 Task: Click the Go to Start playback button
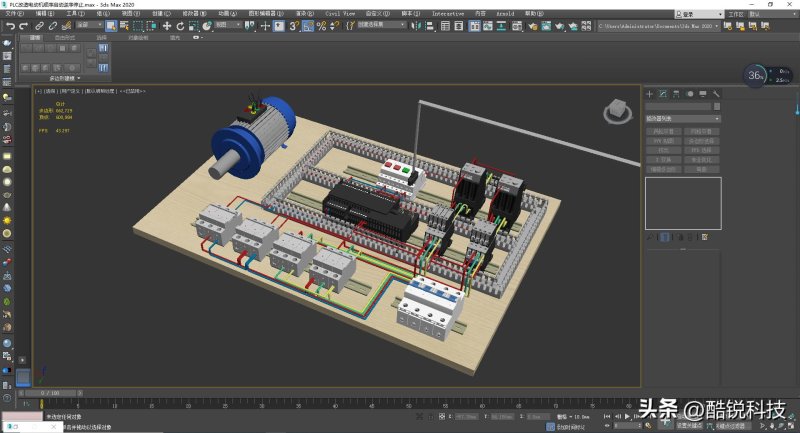tap(607, 417)
